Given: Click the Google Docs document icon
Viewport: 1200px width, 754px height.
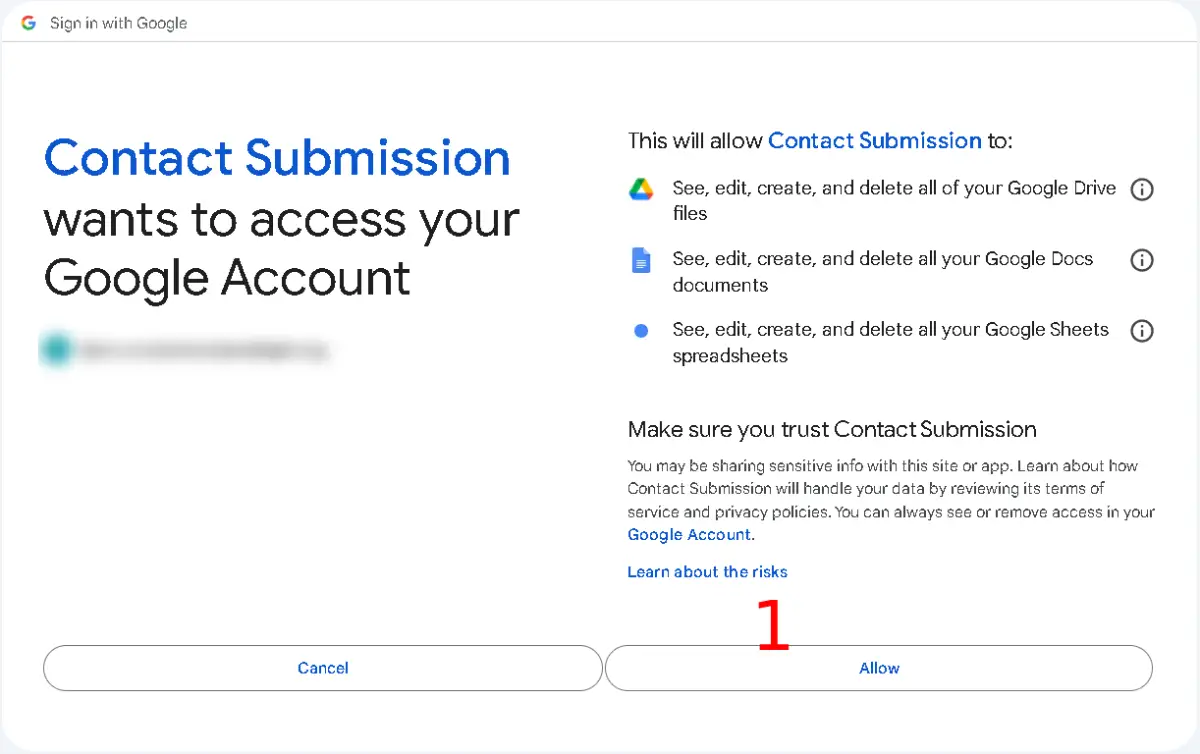Looking at the screenshot, I should pos(641,261).
